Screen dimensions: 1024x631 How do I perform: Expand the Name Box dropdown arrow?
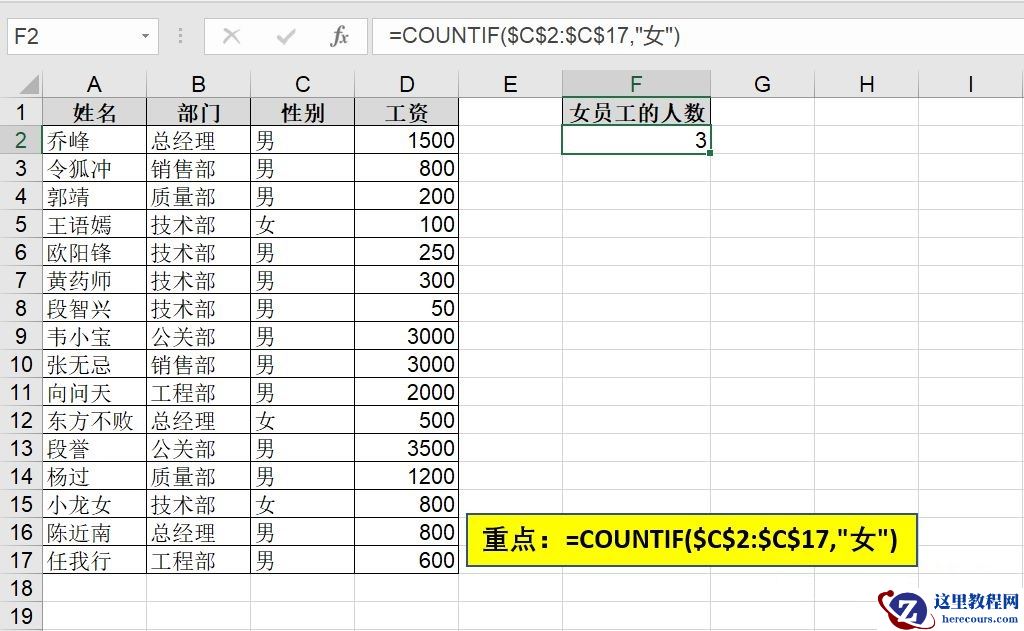pos(145,36)
